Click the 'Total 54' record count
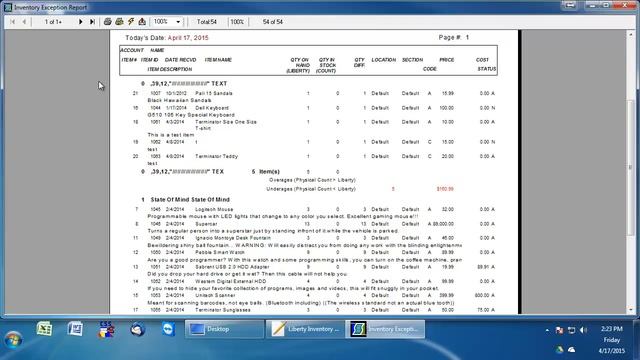The height and width of the screenshot is (360, 640). pos(207,22)
